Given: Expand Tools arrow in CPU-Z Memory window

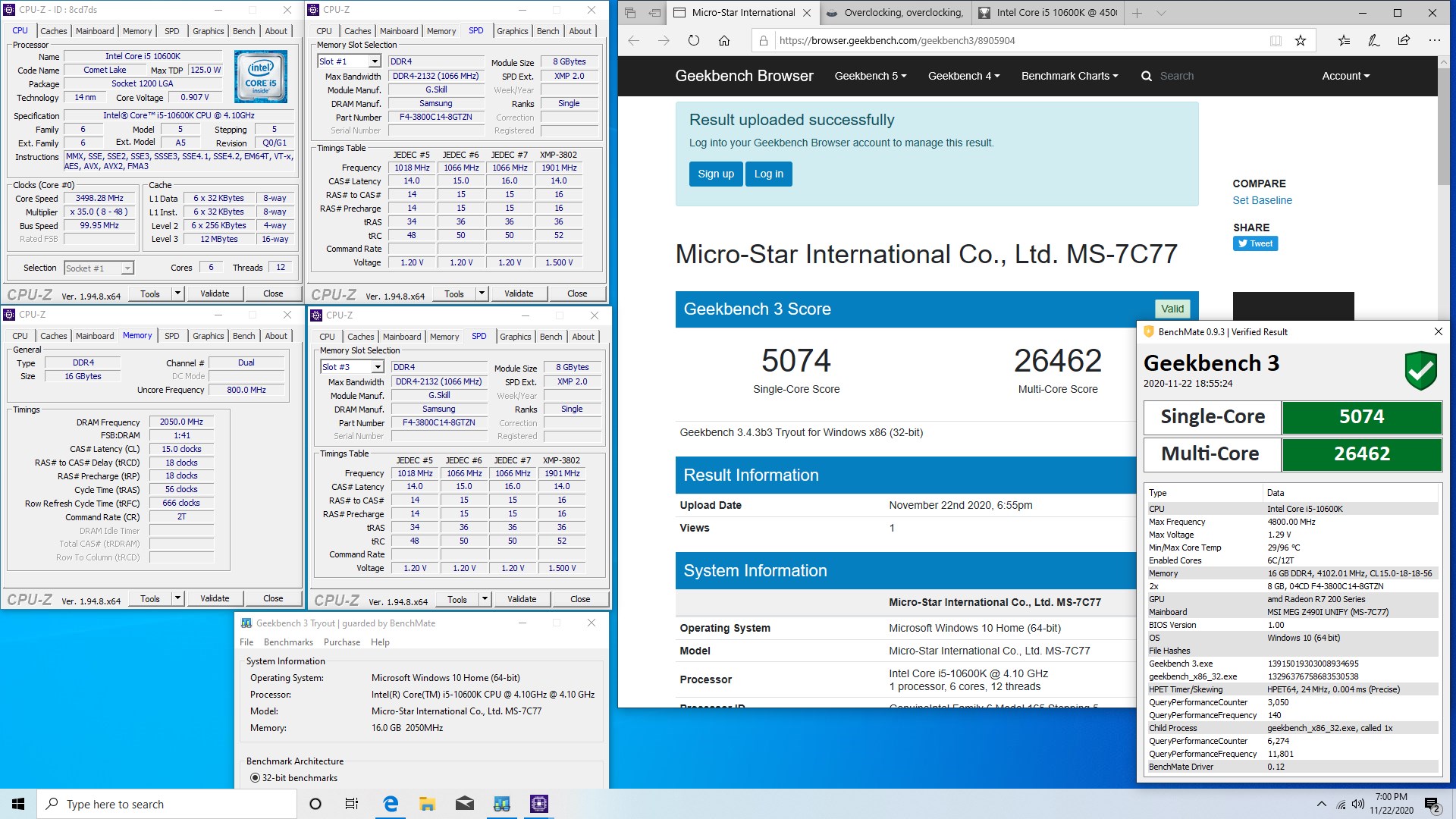Looking at the screenshot, I should [177, 598].
